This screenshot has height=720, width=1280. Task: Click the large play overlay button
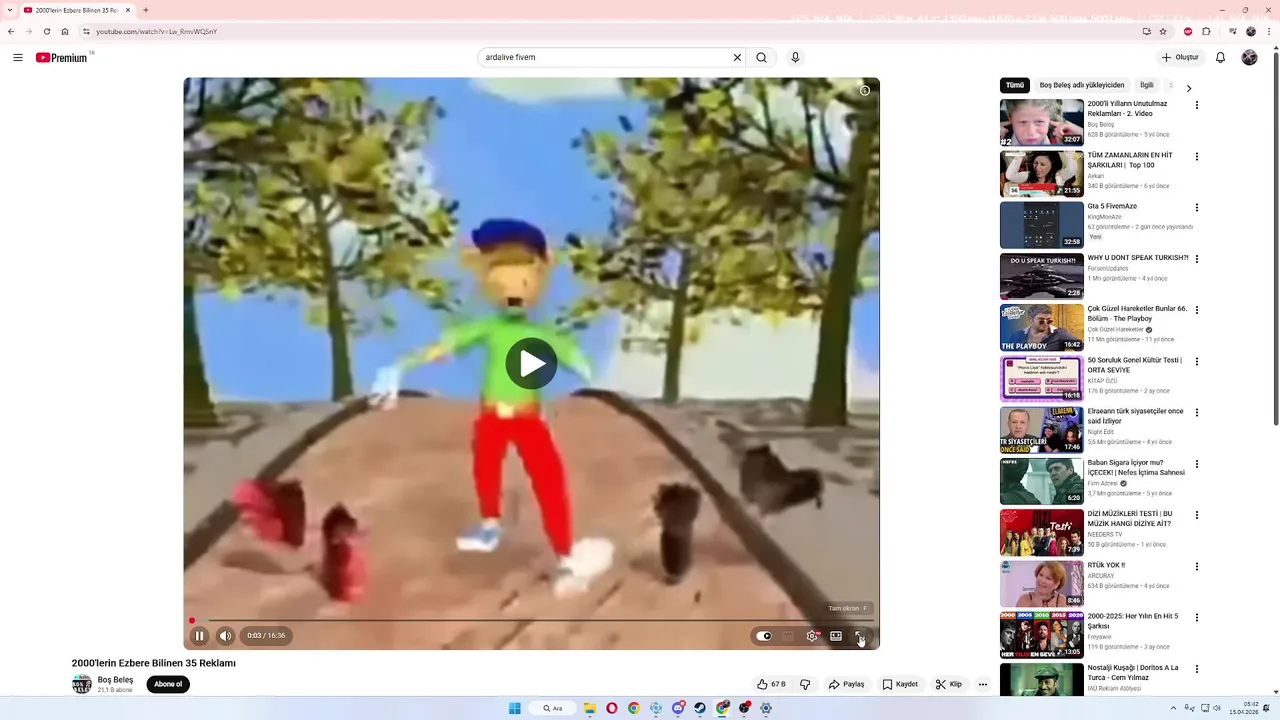[x=531, y=364]
